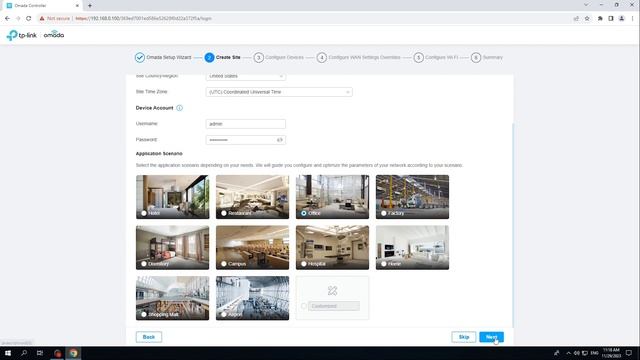Select the Hotel scenario radio button
The width and height of the screenshot is (640, 360).
(x=144, y=213)
